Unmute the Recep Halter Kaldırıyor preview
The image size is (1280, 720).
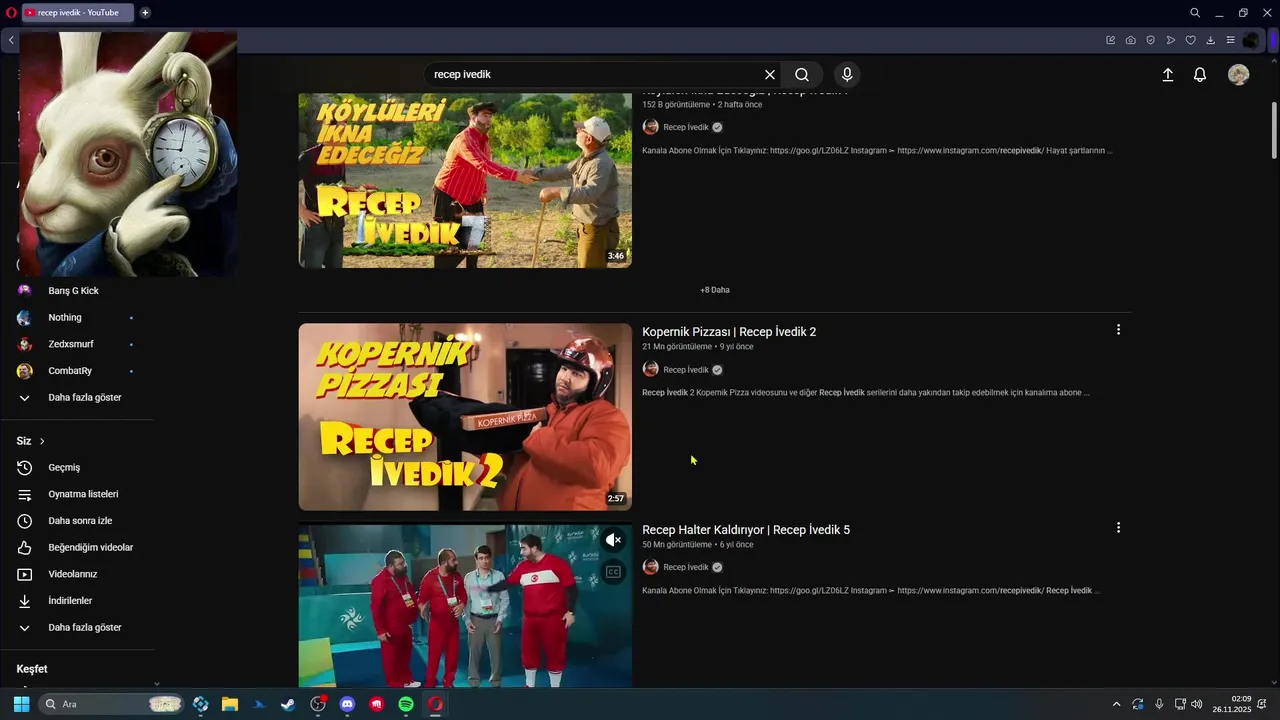pos(613,540)
